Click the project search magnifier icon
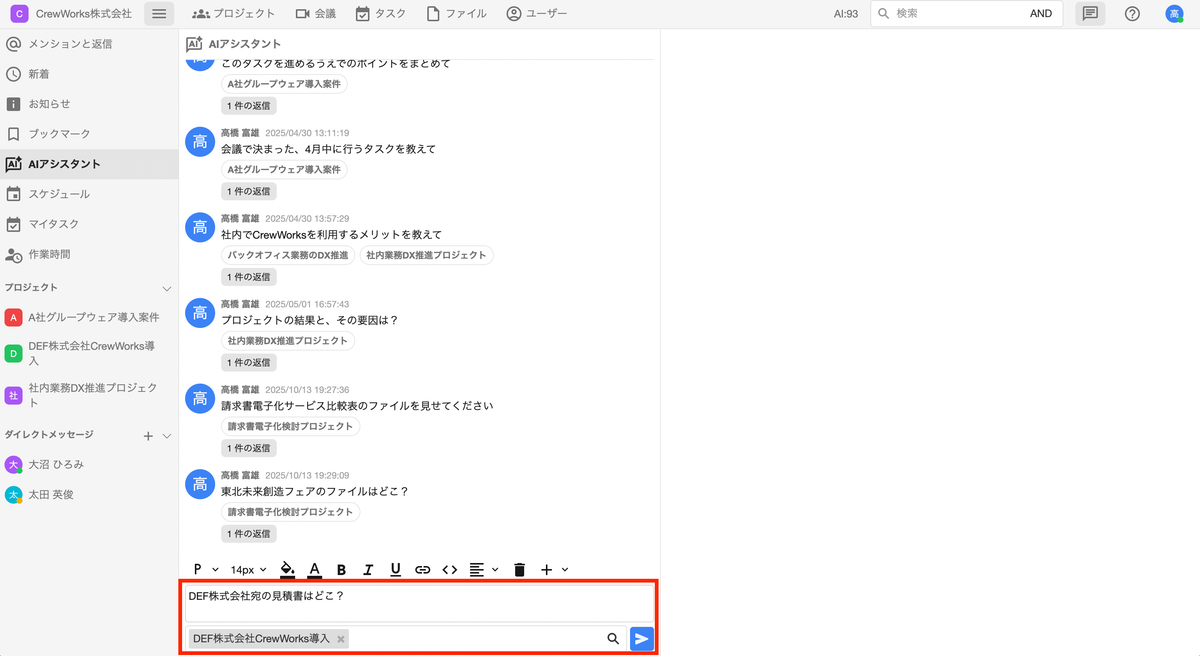 click(x=613, y=639)
